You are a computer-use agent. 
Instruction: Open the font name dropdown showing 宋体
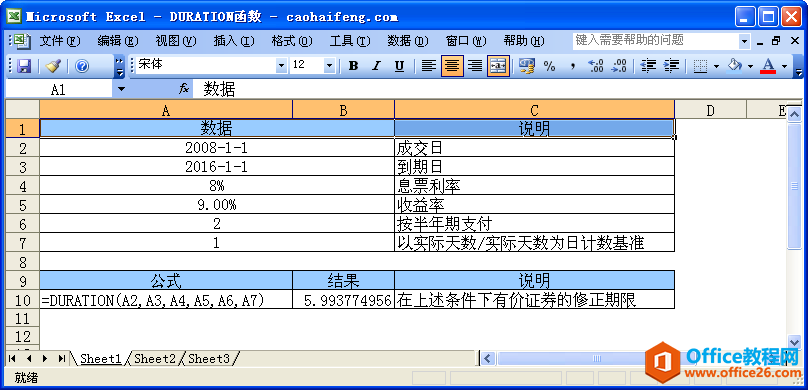(281, 66)
